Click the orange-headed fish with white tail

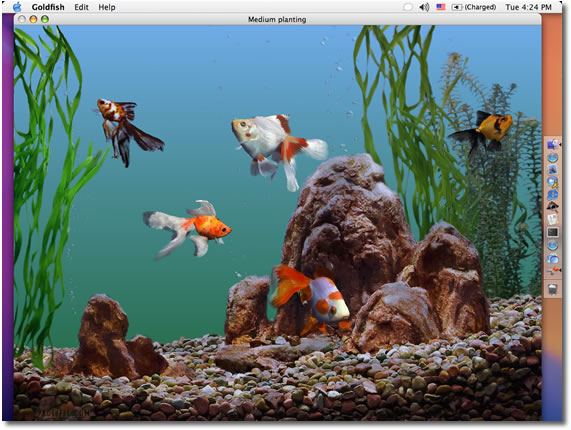click(x=187, y=229)
